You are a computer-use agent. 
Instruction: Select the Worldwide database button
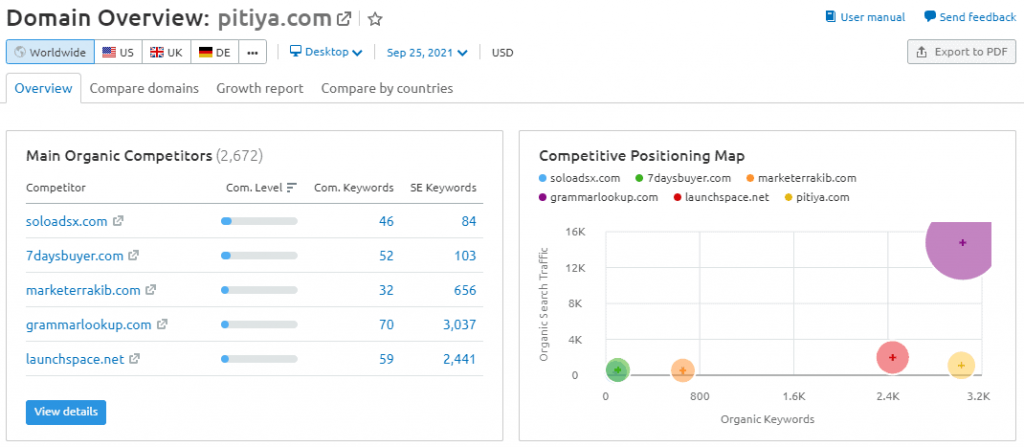50,52
